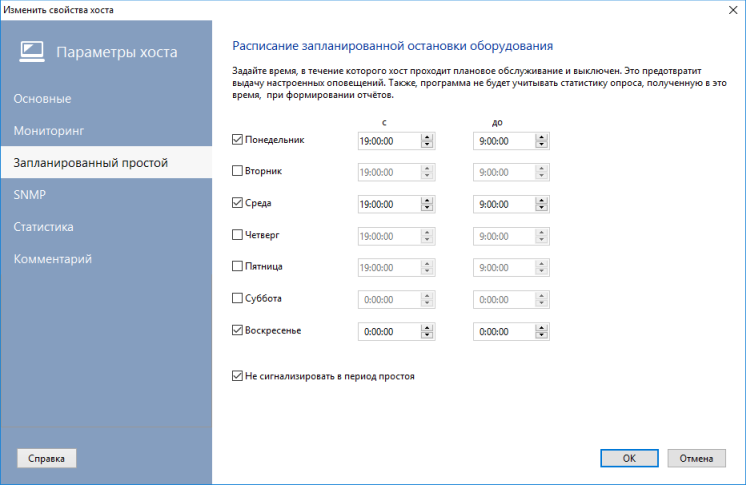Screen dimensions: 746x485
Task: Close the host properties dialog
Action: coord(733,10)
